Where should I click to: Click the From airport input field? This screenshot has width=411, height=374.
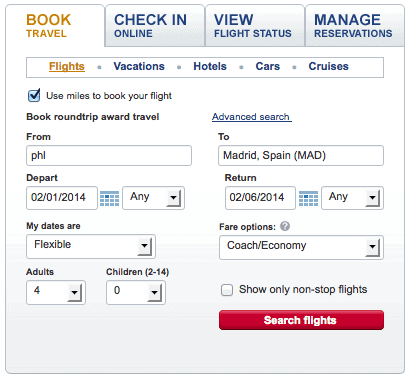point(109,155)
